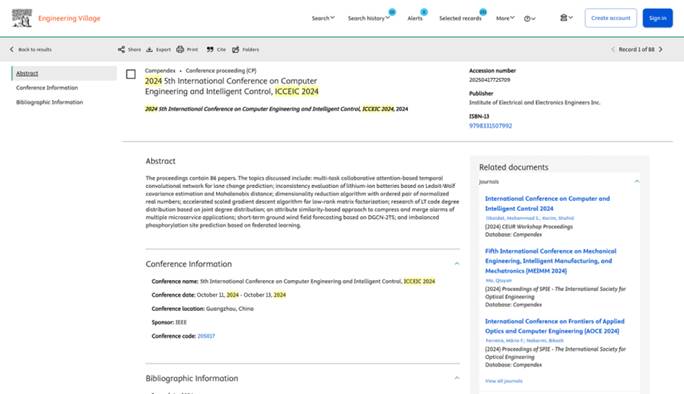
Task: Jump to Bibliographic Information in sidebar
Action: coord(49,102)
